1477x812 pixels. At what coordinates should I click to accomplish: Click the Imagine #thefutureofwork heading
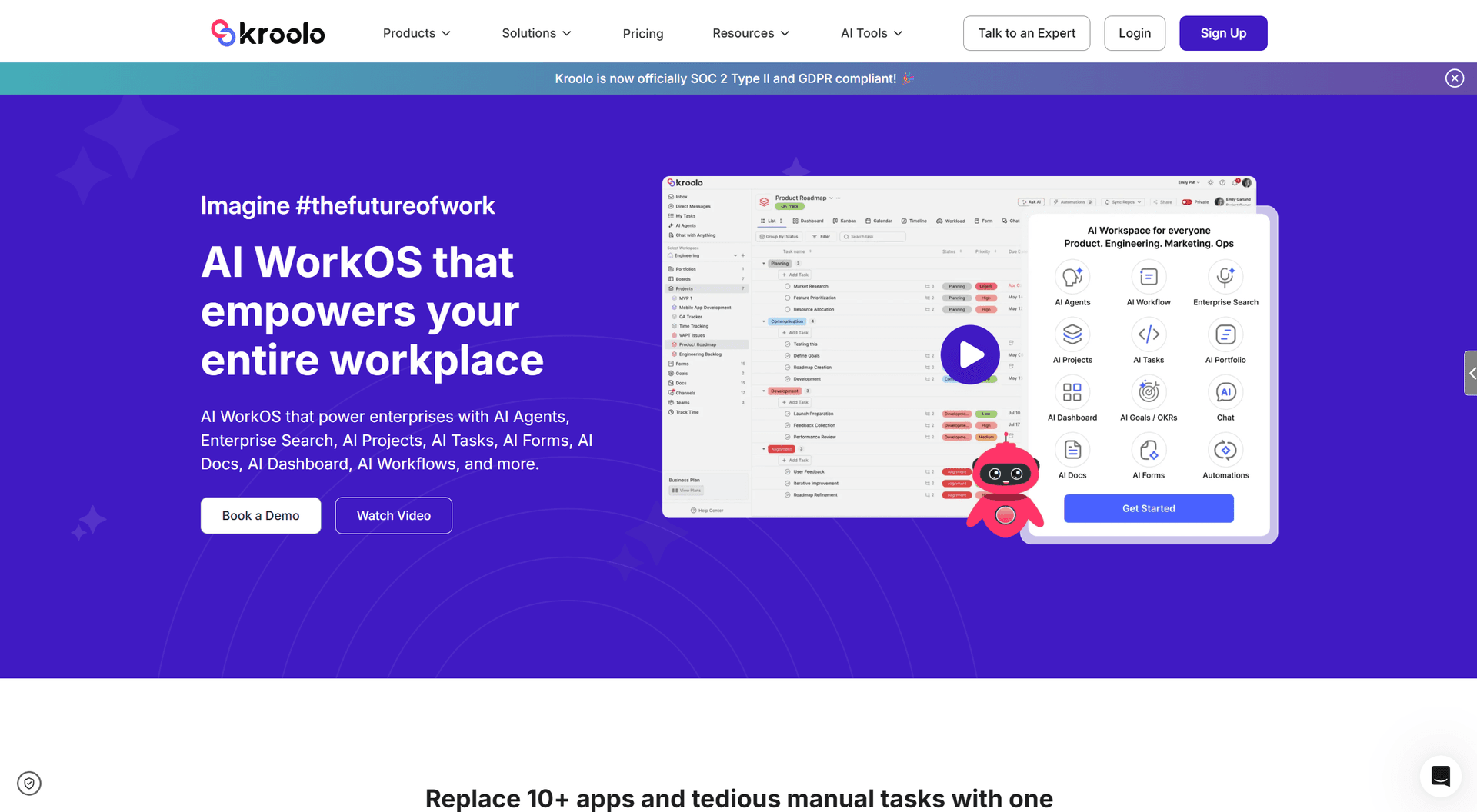348,205
